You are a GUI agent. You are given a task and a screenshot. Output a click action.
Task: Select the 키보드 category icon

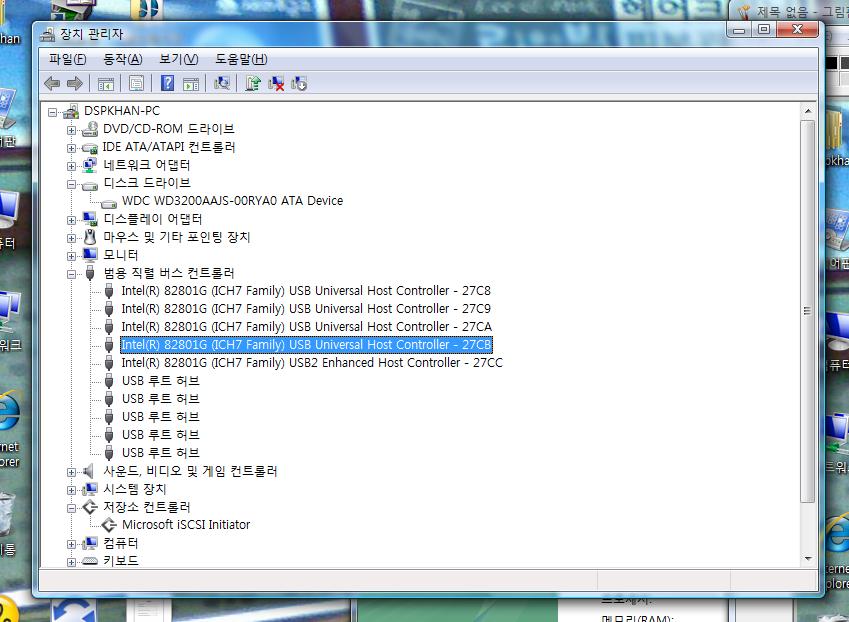tap(90, 561)
